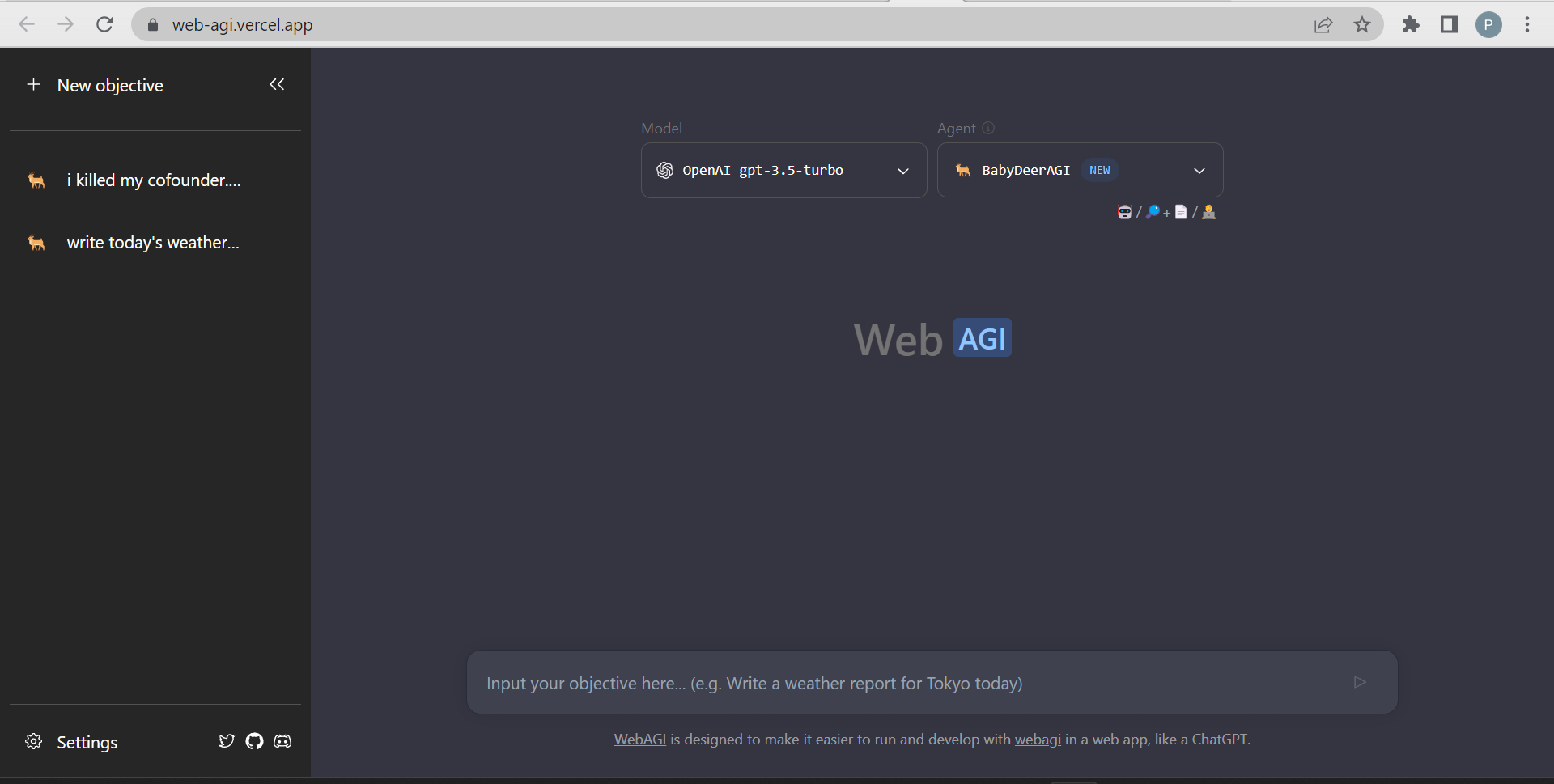
Task: Click the document emoji under Agent dropdown
Action: [x=1181, y=212]
